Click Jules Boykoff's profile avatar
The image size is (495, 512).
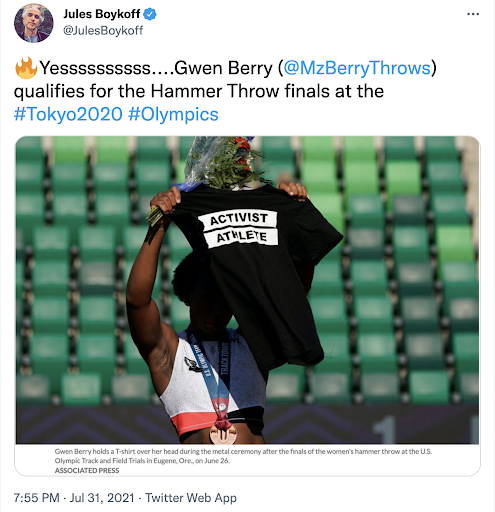pyautogui.click(x=33, y=23)
